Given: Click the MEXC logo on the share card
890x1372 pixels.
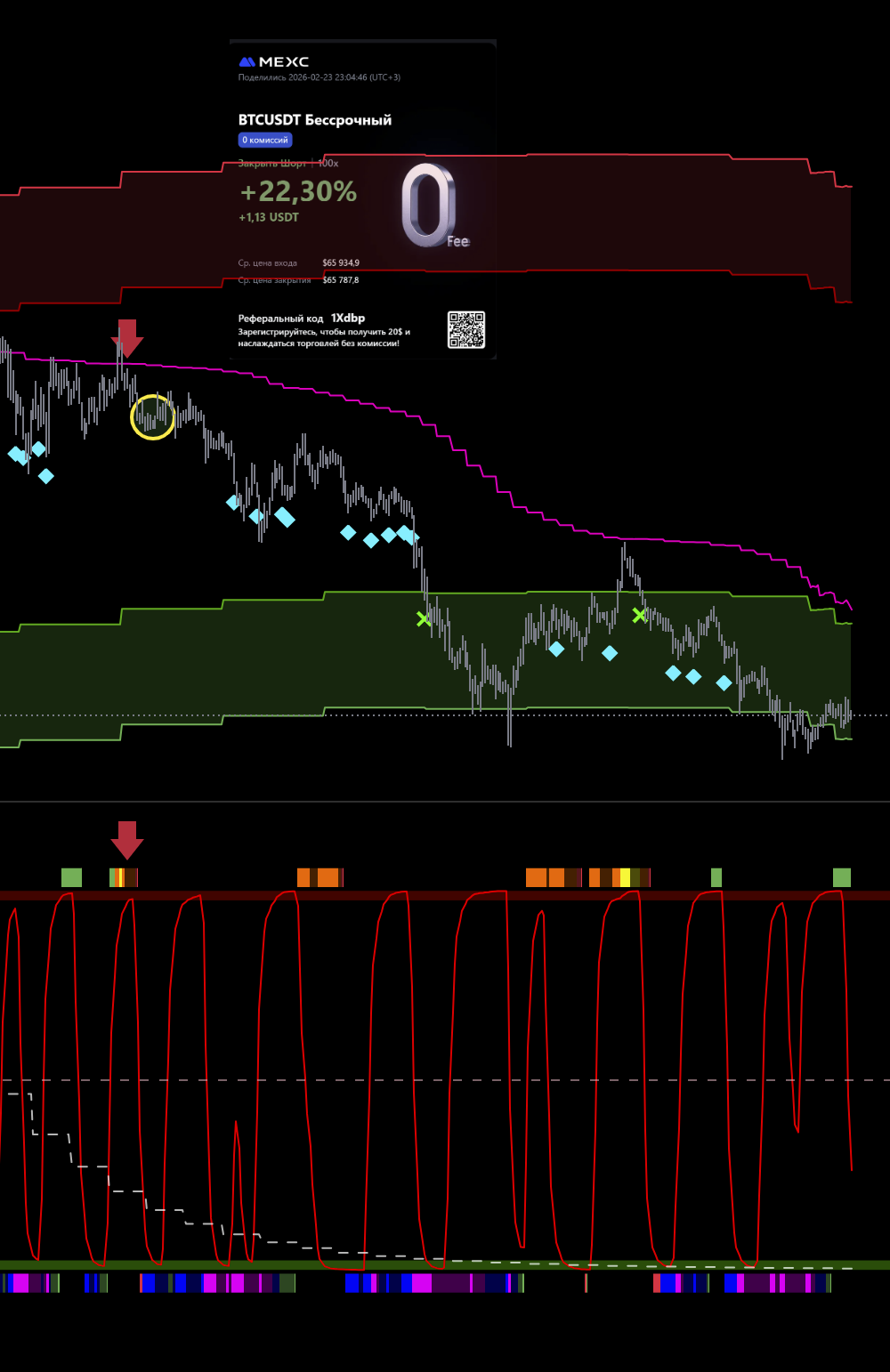Looking at the screenshot, I should [x=274, y=62].
